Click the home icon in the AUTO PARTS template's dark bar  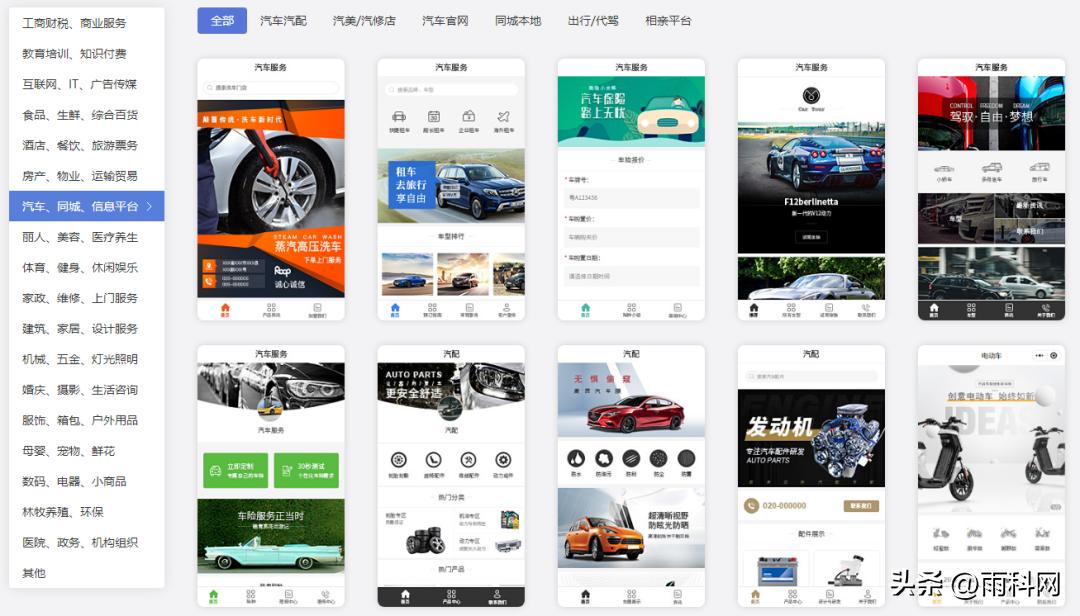pyautogui.click(x=405, y=594)
